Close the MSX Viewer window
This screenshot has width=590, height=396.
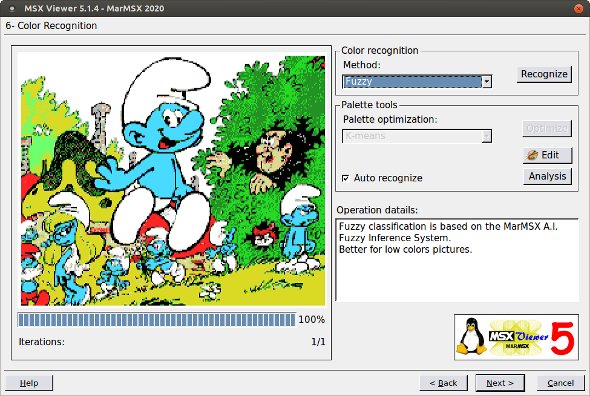(x=578, y=8)
